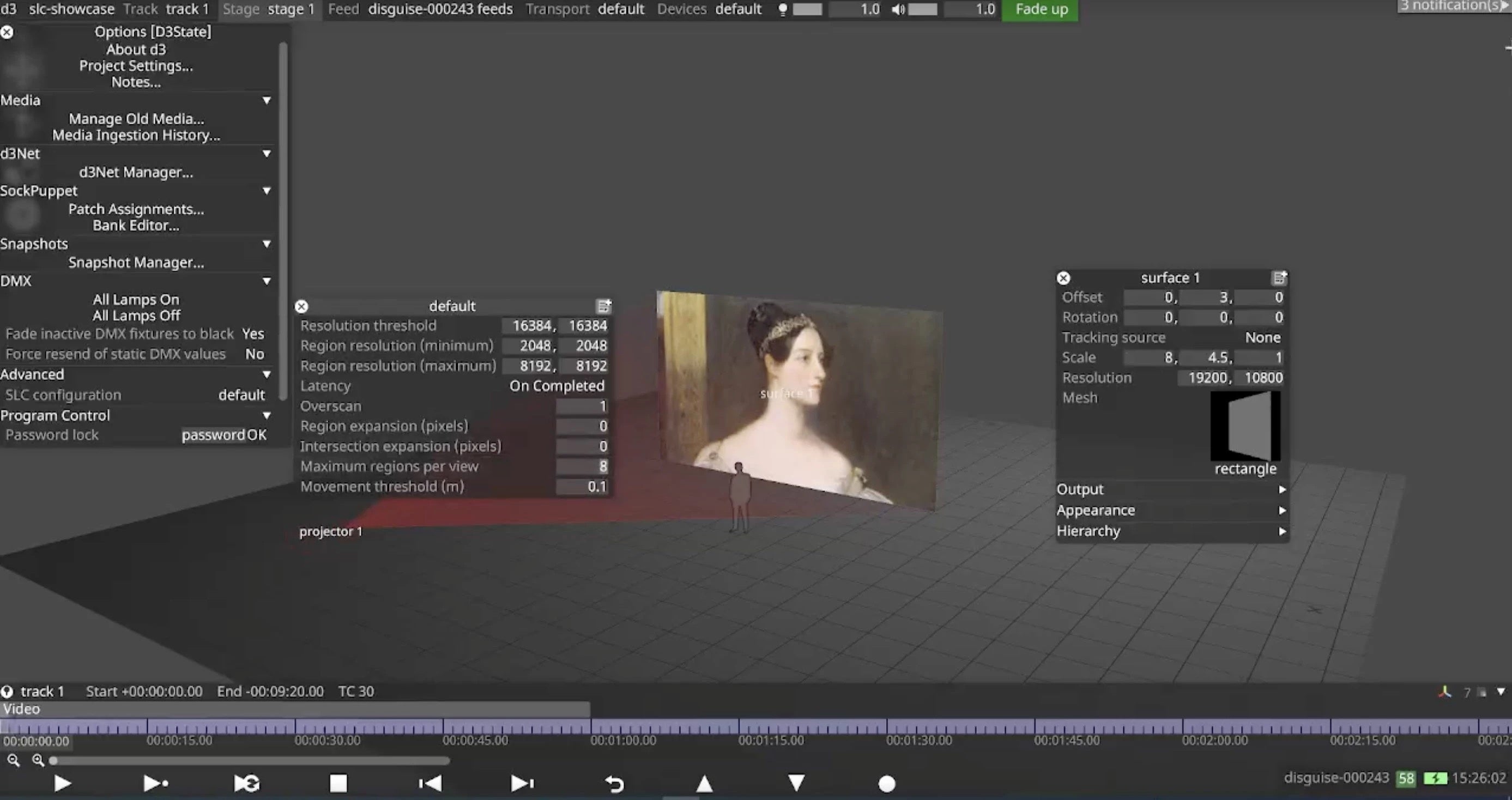Change Latency On Completed setting
Screen dimensions: 1512x800
point(556,386)
